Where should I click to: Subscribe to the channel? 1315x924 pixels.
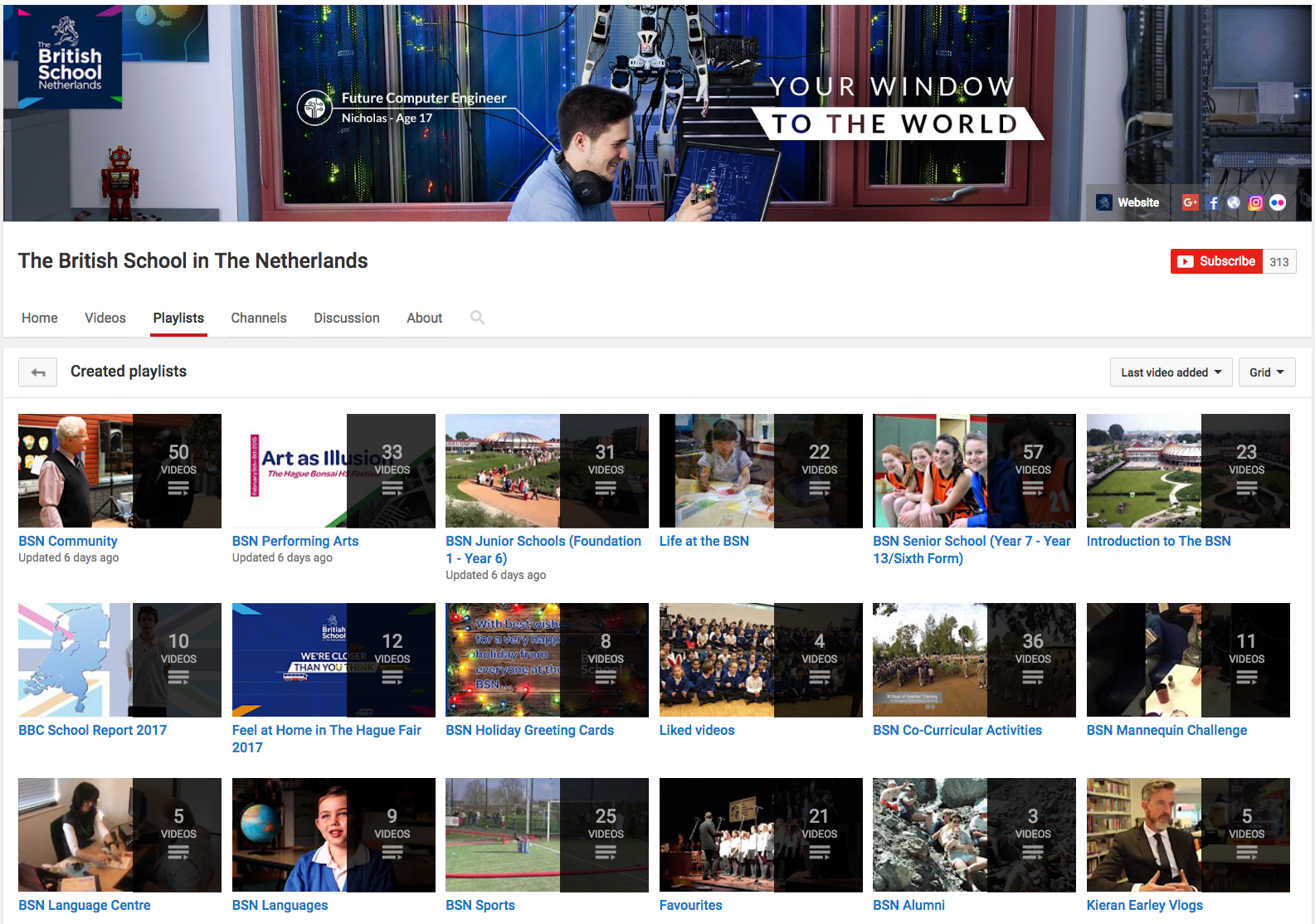pyautogui.click(x=1216, y=261)
